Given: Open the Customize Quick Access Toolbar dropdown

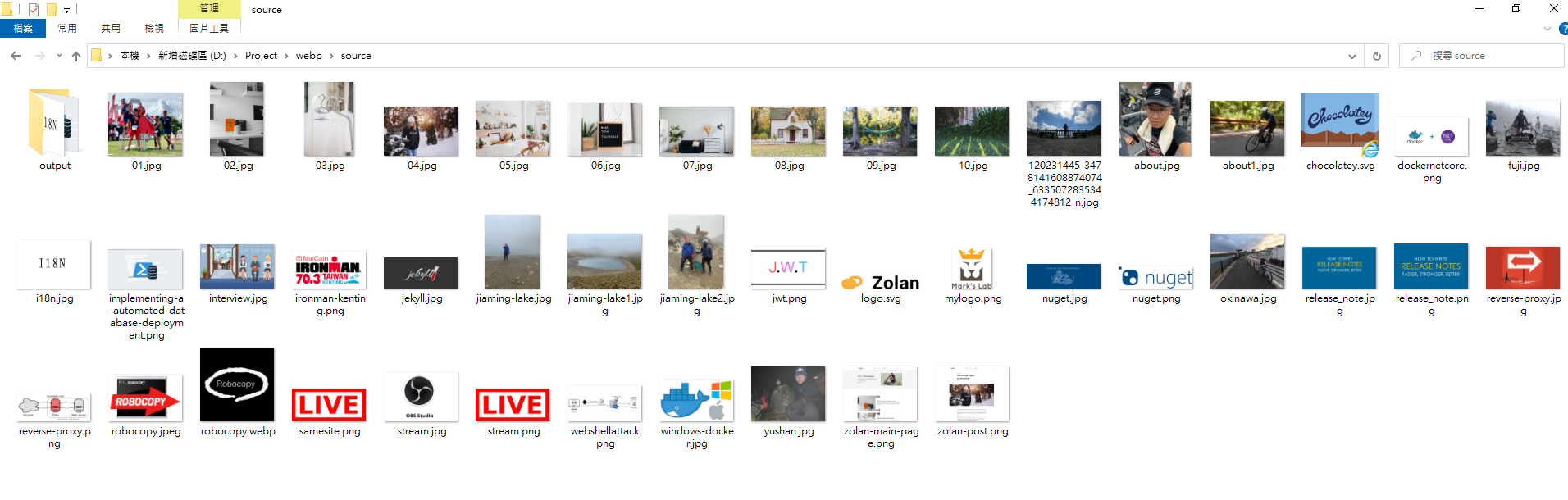Looking at the screenshot, I should pyautogui.click(x=67, y=10).
